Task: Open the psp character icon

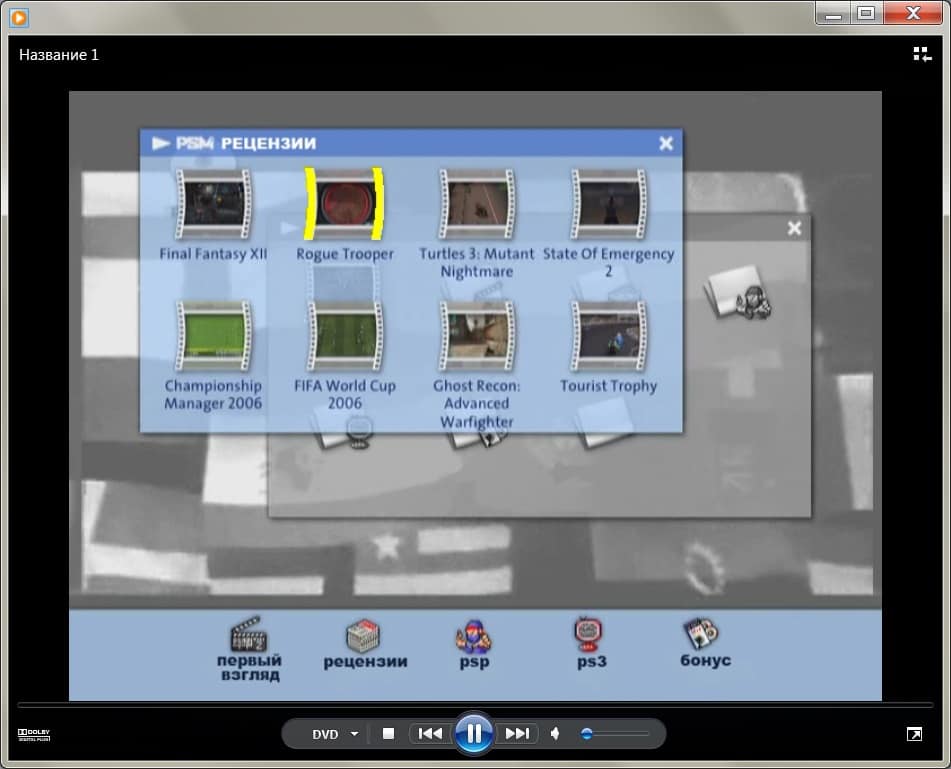Action: point(473,636)
